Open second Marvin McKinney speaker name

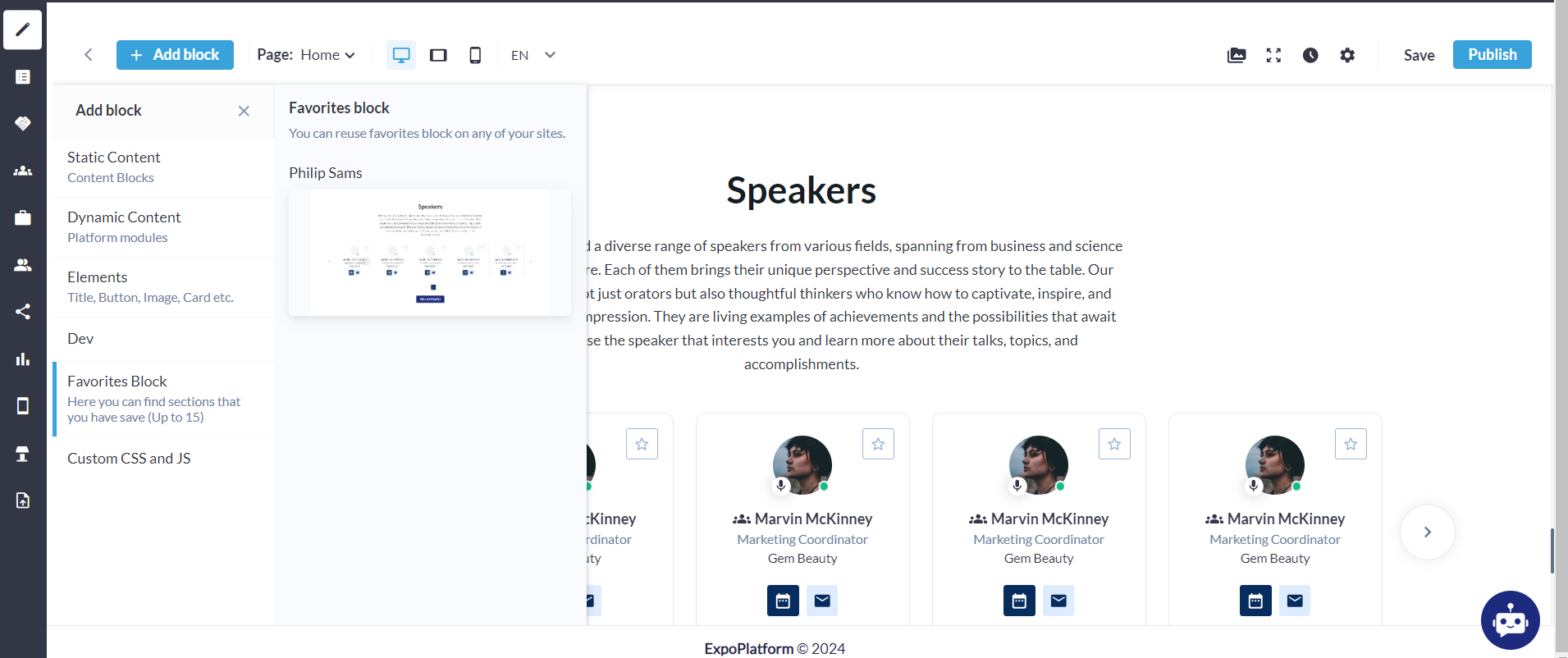(813, 519)
